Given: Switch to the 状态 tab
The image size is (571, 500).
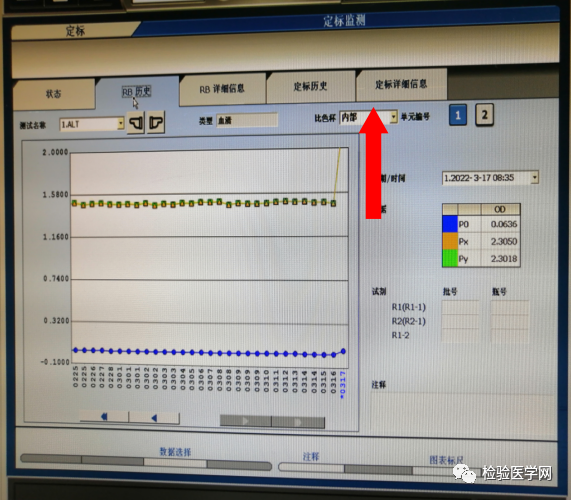Looking at the screenshot, I should (x=54, y=94).
